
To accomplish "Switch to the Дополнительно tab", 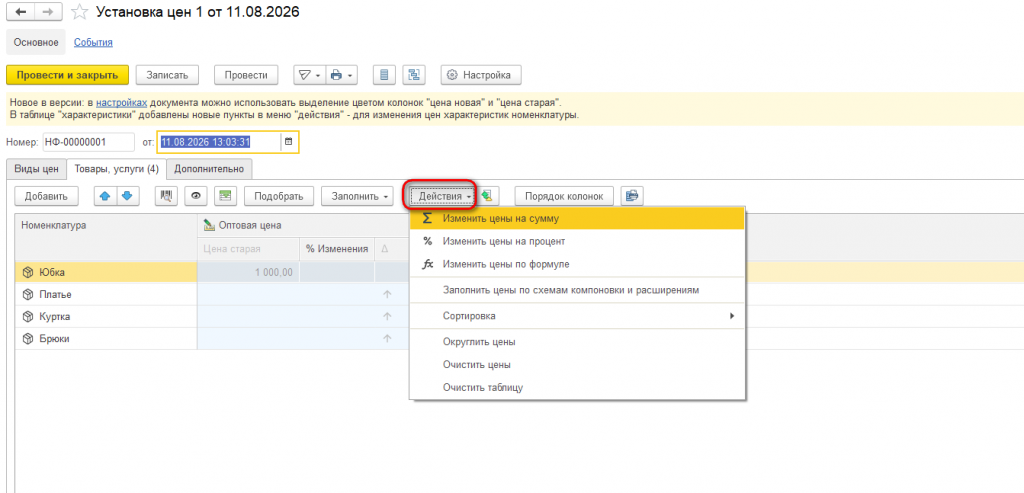I will tap(209, 169).
